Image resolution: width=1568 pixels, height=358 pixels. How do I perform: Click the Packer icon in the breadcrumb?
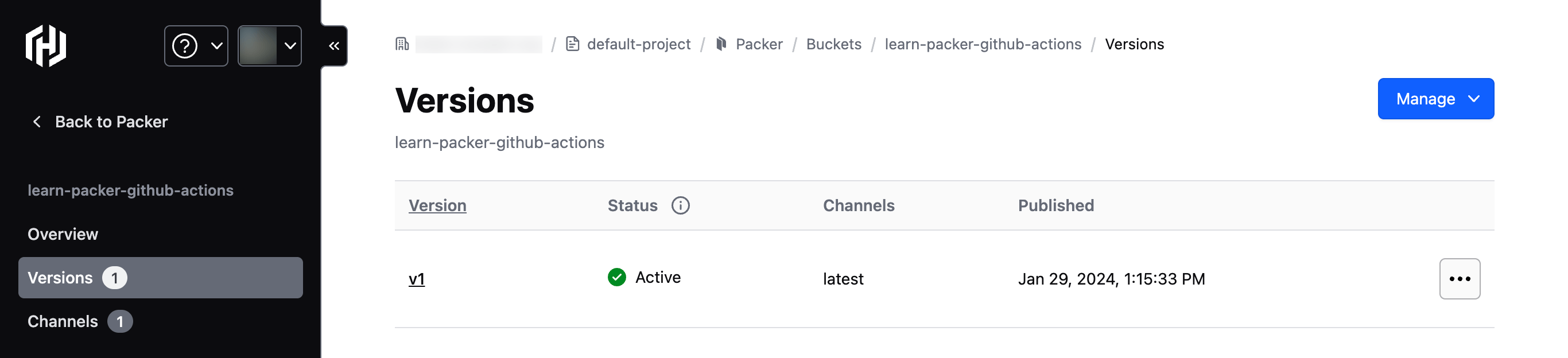point(721,44)
